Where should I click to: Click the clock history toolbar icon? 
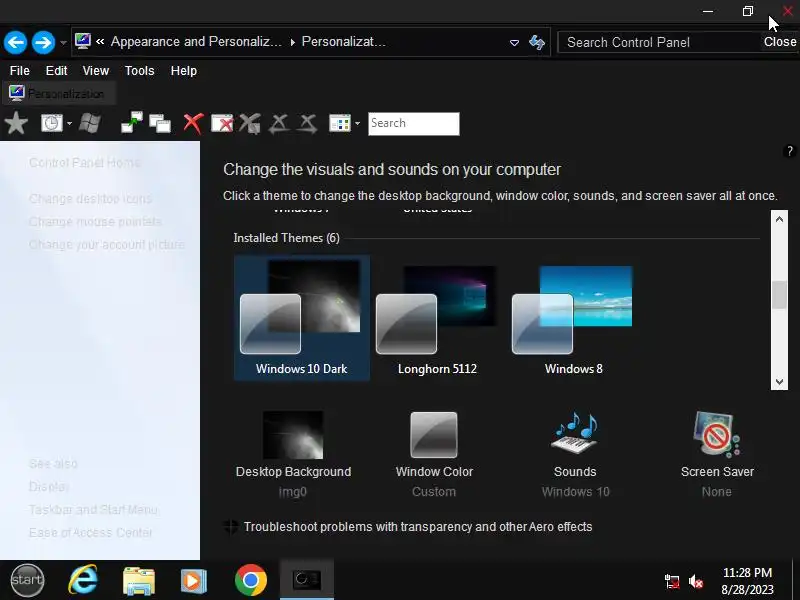coord(52,123)
